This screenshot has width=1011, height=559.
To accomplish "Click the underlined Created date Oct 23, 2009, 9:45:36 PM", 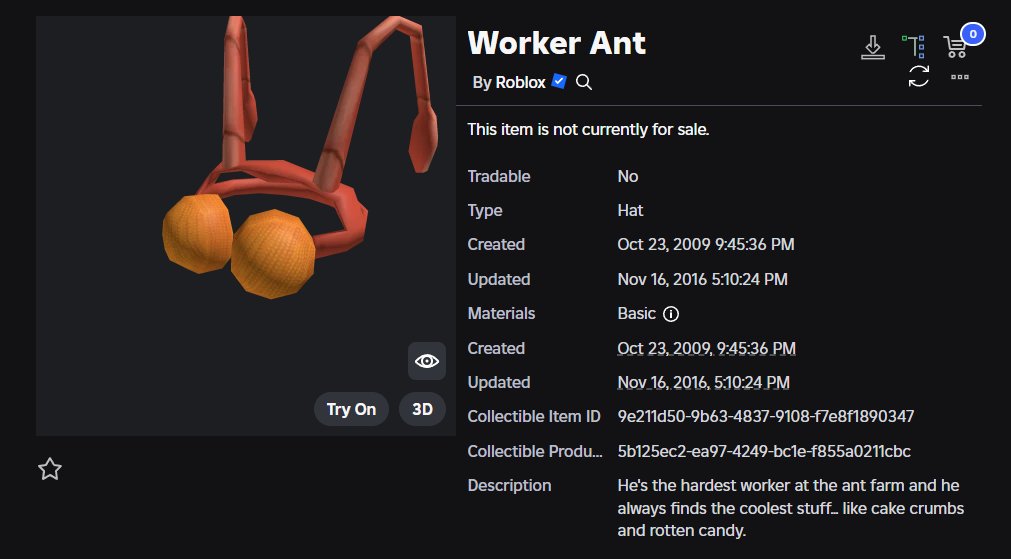I will [706, 349].
